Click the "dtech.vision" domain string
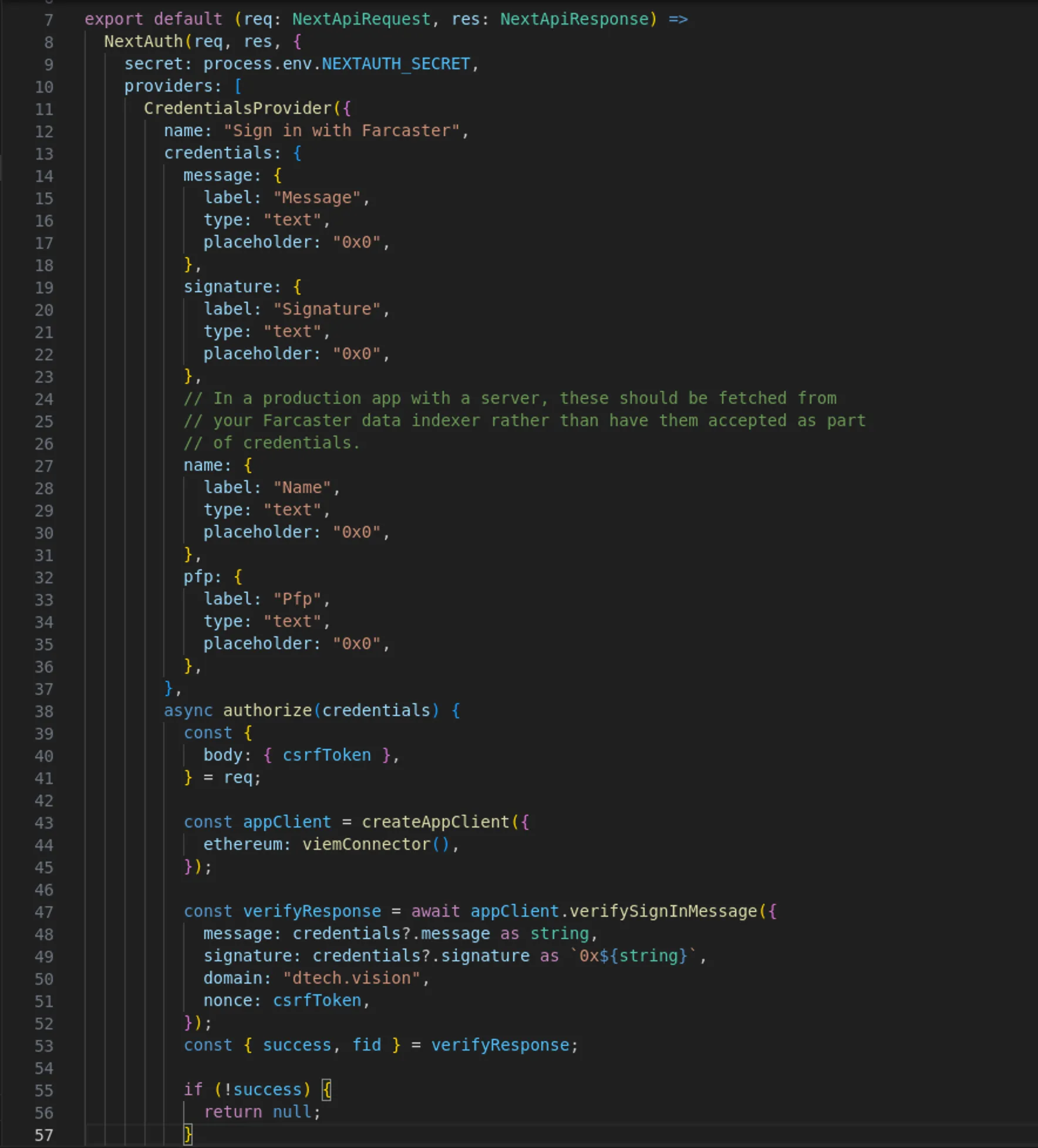The height and width of the screenshot is (1148, 1038). [352, 978]
